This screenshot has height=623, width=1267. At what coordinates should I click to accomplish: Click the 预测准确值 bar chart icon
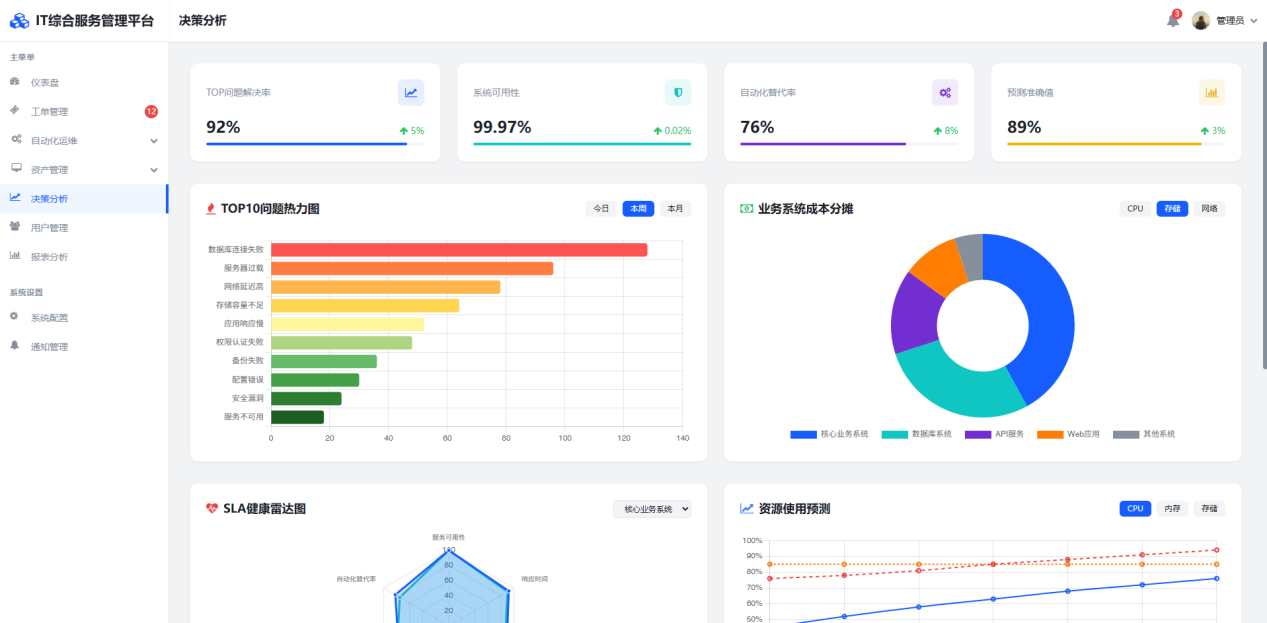pyautogui.click(x=1211, y=93)
